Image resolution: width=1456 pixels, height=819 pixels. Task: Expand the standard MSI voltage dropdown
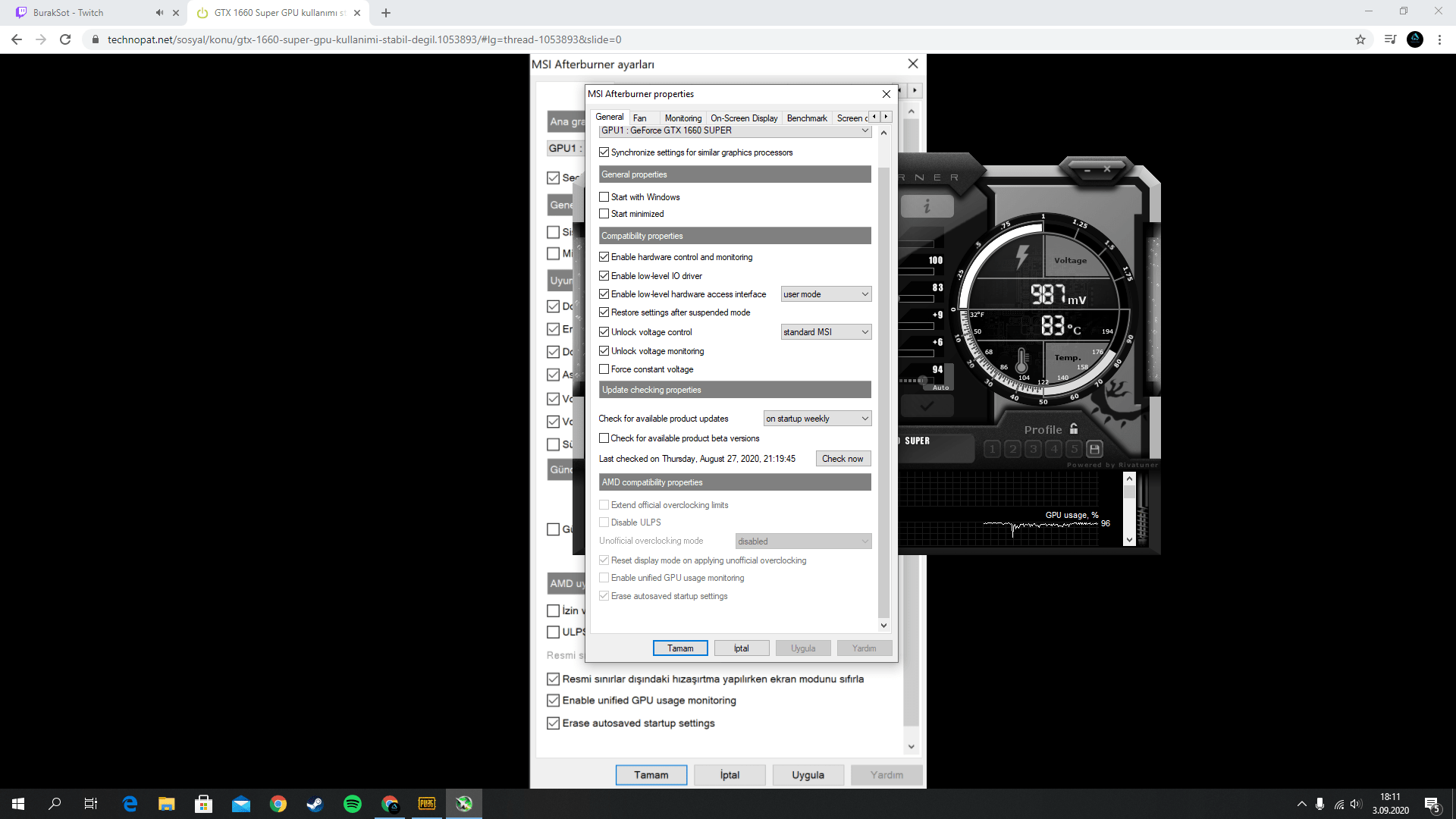826,332
